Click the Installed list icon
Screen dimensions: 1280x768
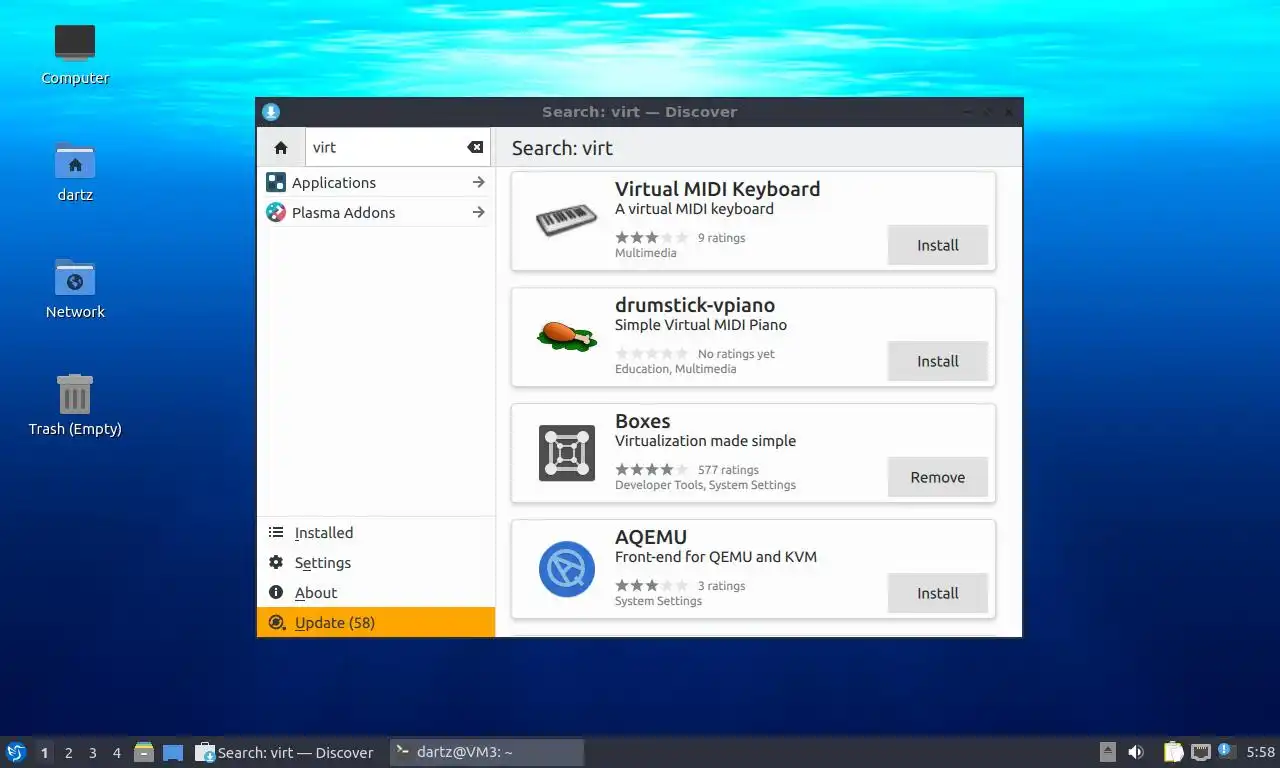[x=276, y=533]
